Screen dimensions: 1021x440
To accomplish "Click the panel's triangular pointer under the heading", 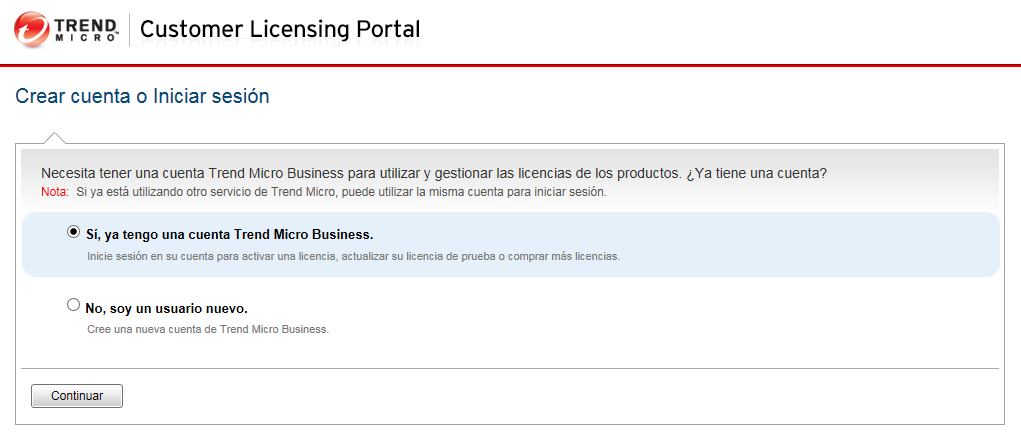I will (x=55, y=137).
